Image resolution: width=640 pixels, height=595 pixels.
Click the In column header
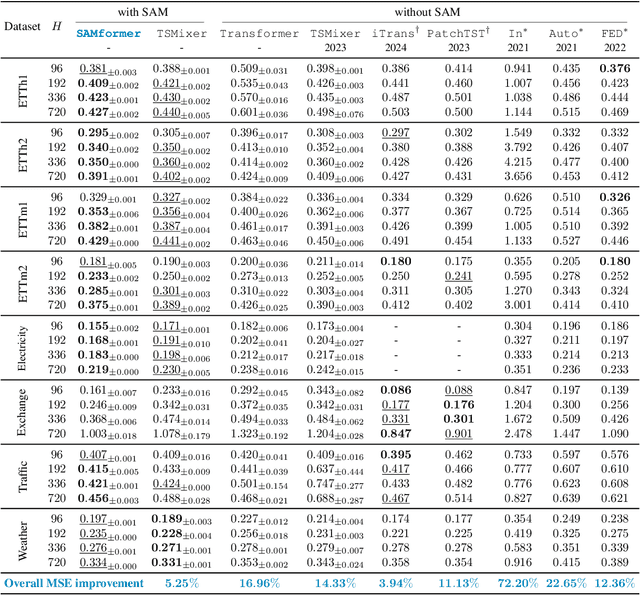tap(518, 33)
